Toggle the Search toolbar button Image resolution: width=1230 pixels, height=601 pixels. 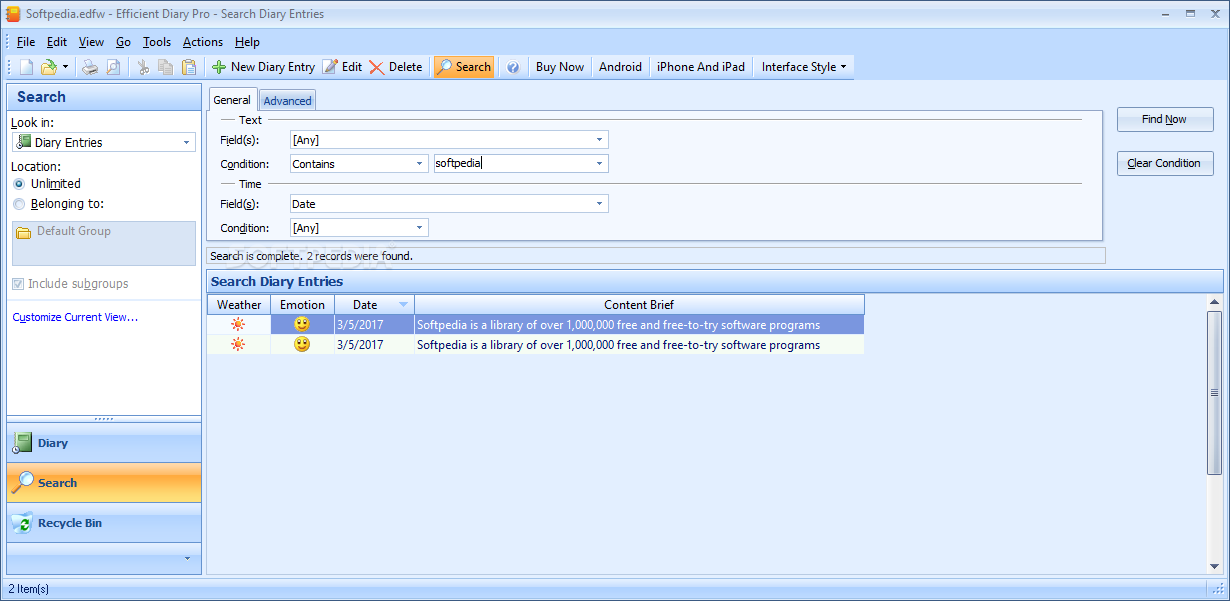pyautogui.click(x=464, y=67)
